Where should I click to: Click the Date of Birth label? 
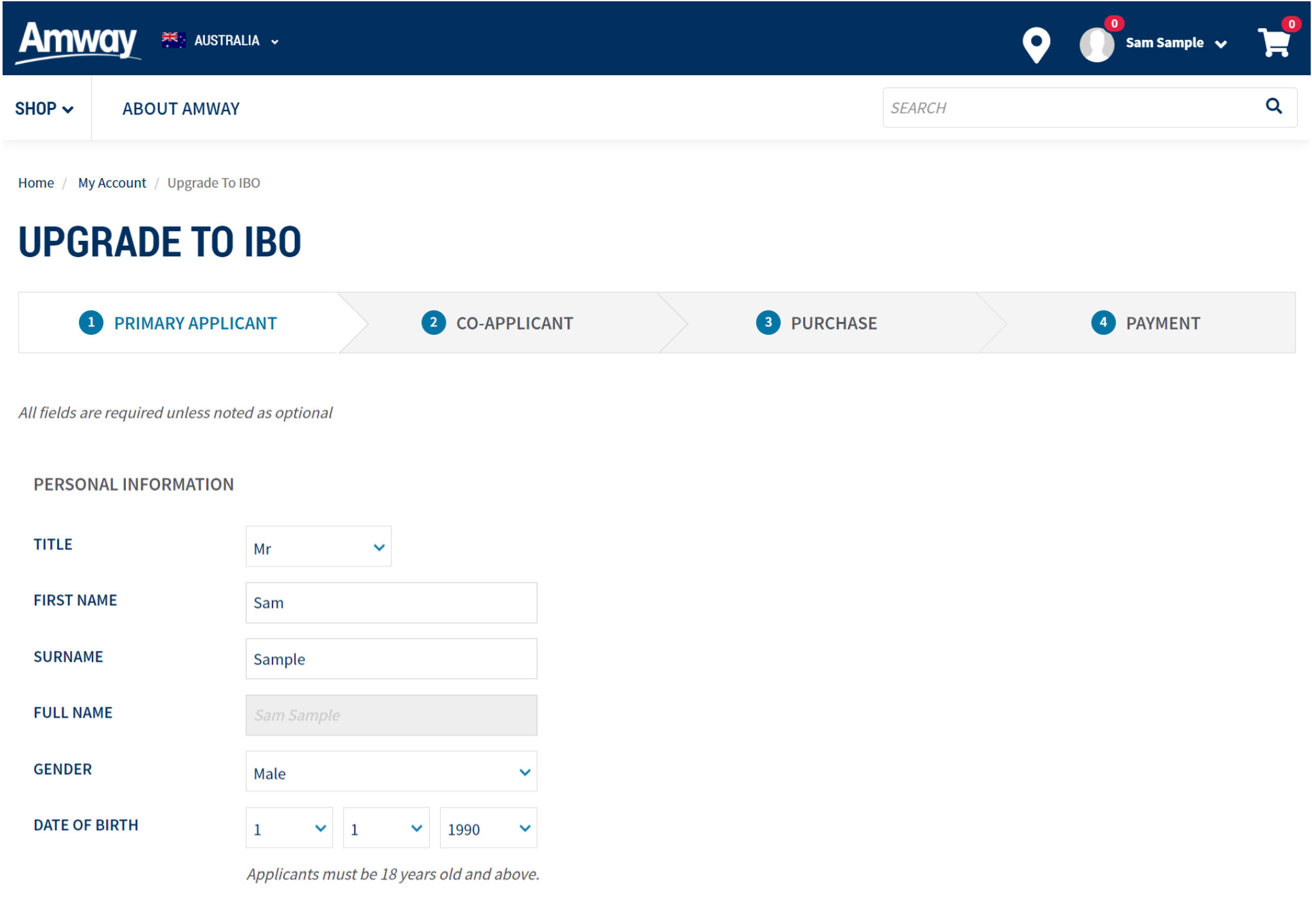coord(86,825)
